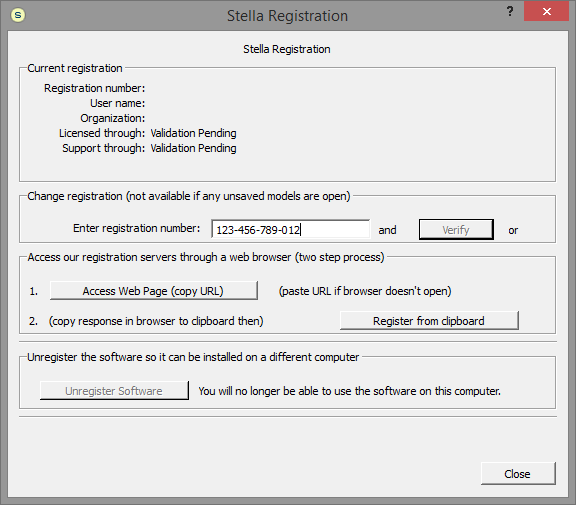This screenshot has width=576, height=505.
Task: Click Register from clipboard button
Action: point(429,321)
